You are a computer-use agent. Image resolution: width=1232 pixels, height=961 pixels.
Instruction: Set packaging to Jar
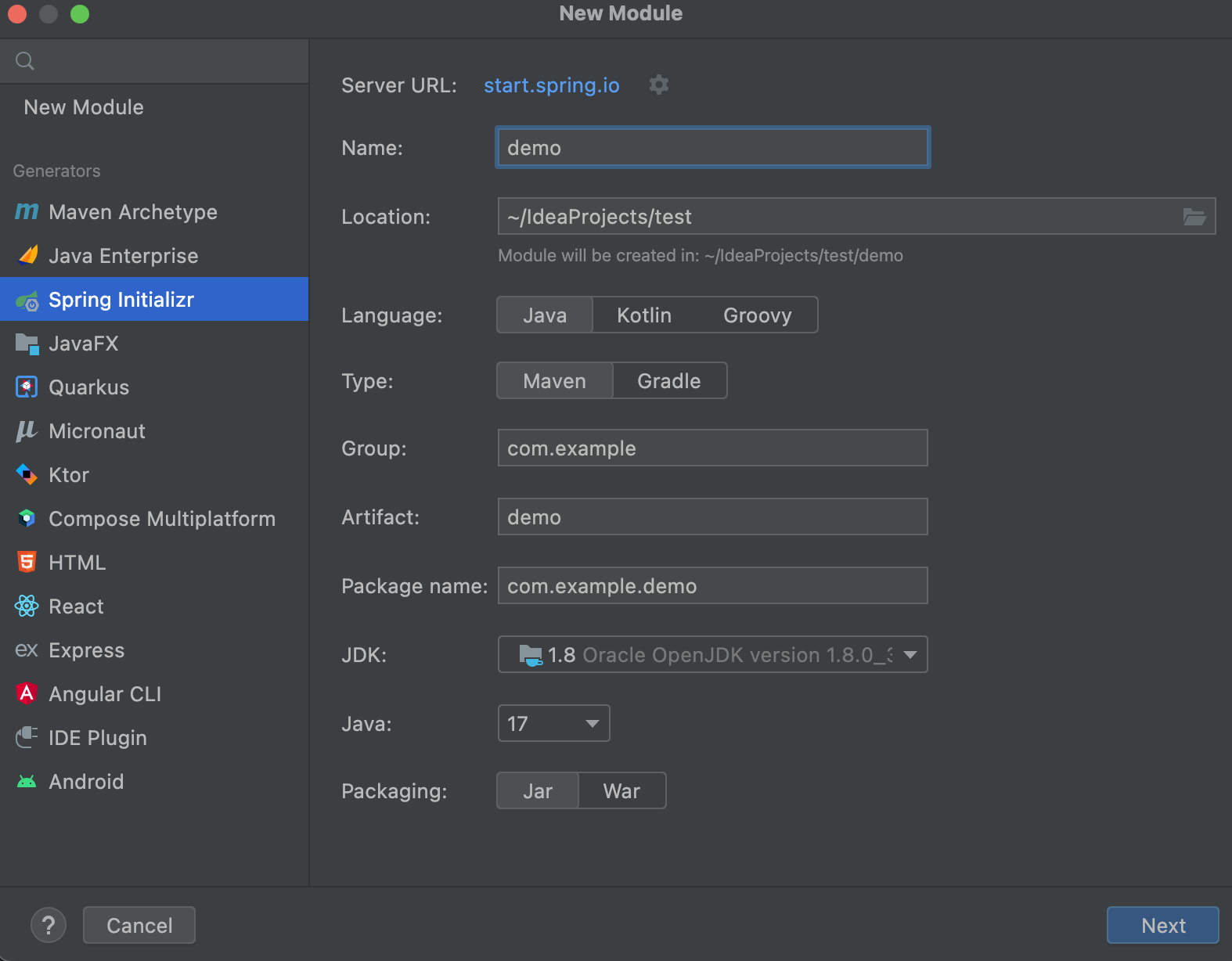coord(538,791)
